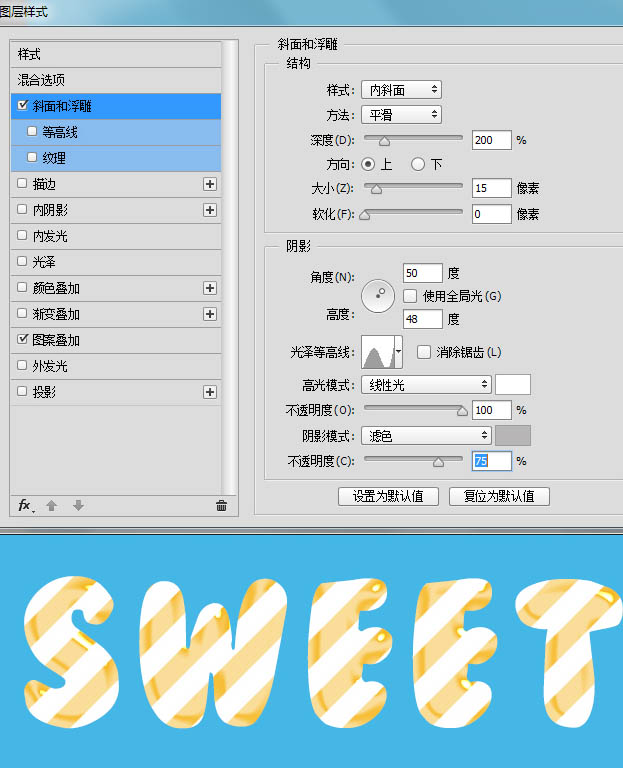Click the 设置为默认值 button
The height and width of the screenshot is (768, 623).
tap(388, 497)
